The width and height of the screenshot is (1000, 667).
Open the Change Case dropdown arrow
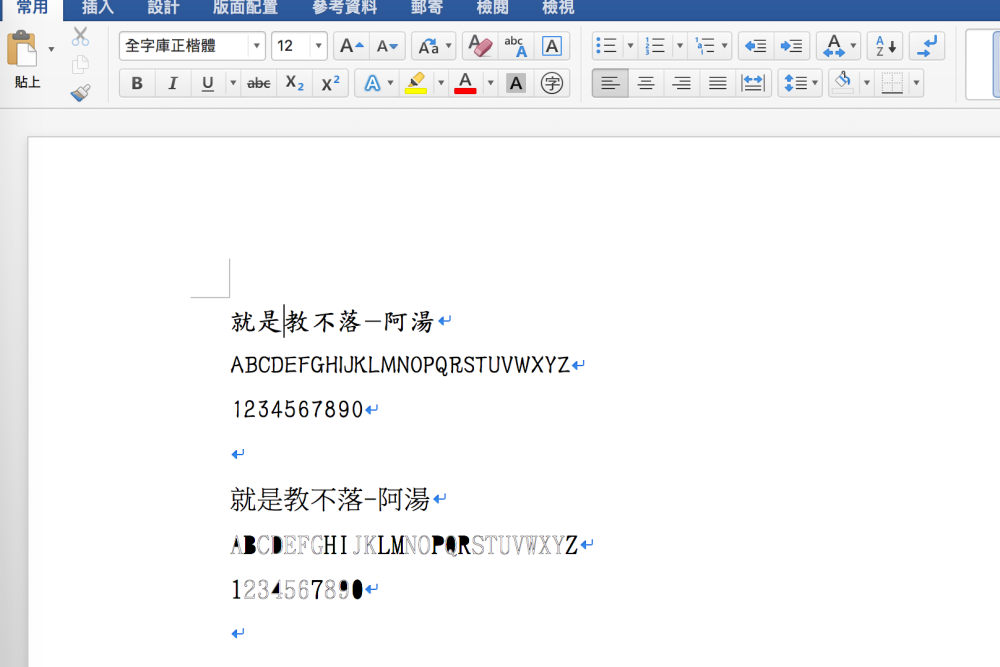click(448, 46)
